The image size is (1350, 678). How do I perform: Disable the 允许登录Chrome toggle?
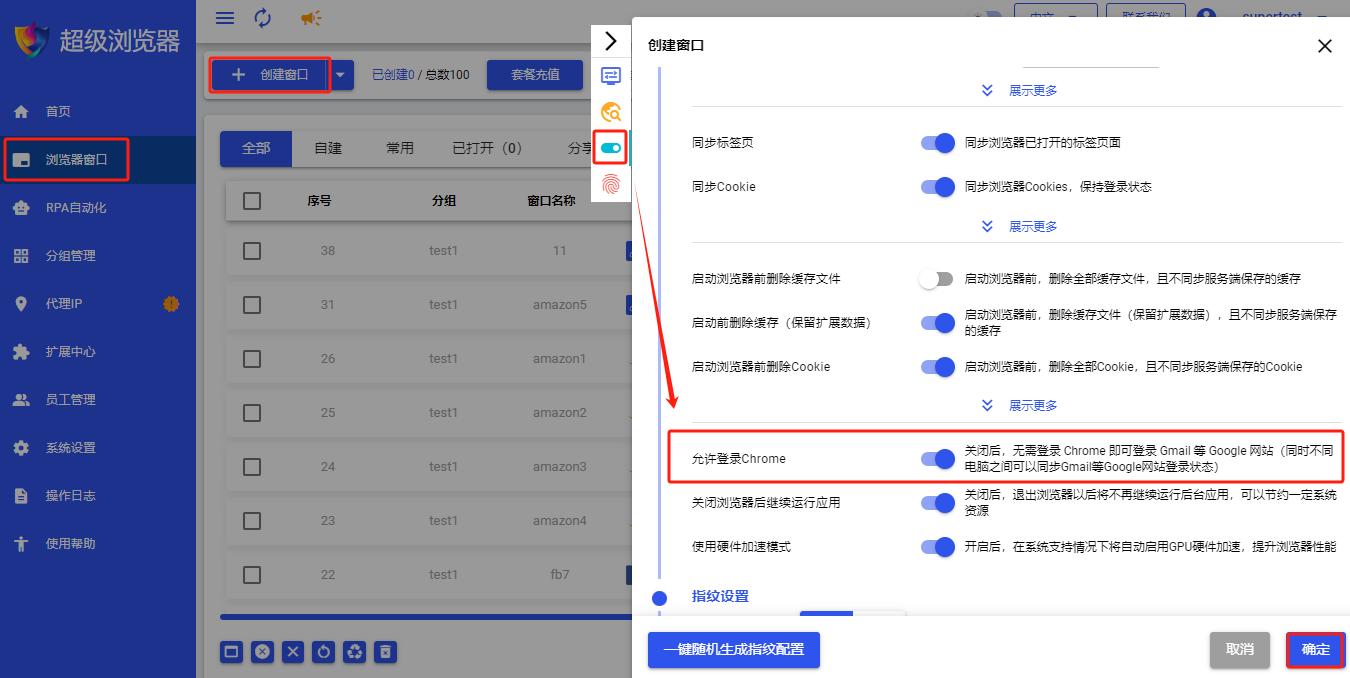[x=937, y=459]
